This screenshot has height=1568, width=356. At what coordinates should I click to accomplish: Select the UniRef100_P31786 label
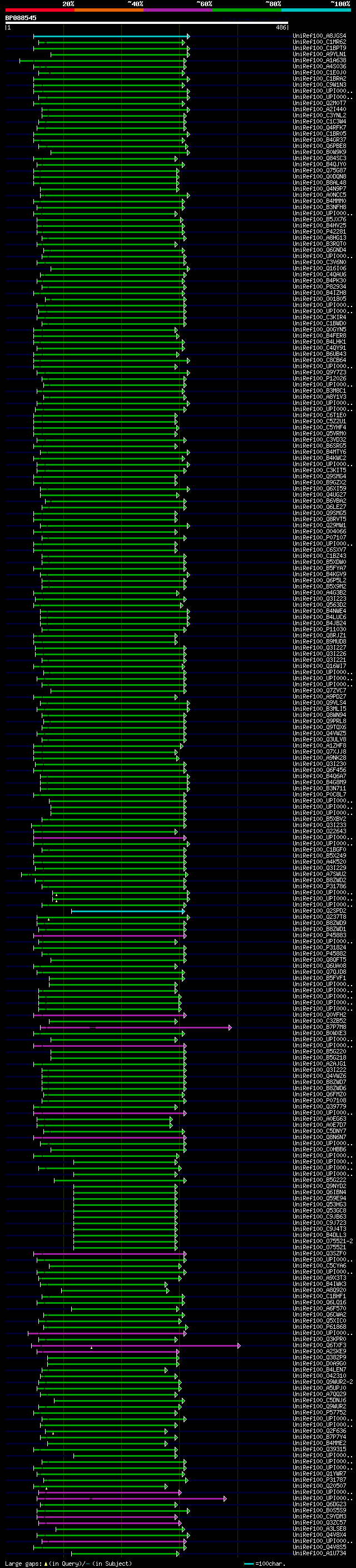(x=319, y=887)
